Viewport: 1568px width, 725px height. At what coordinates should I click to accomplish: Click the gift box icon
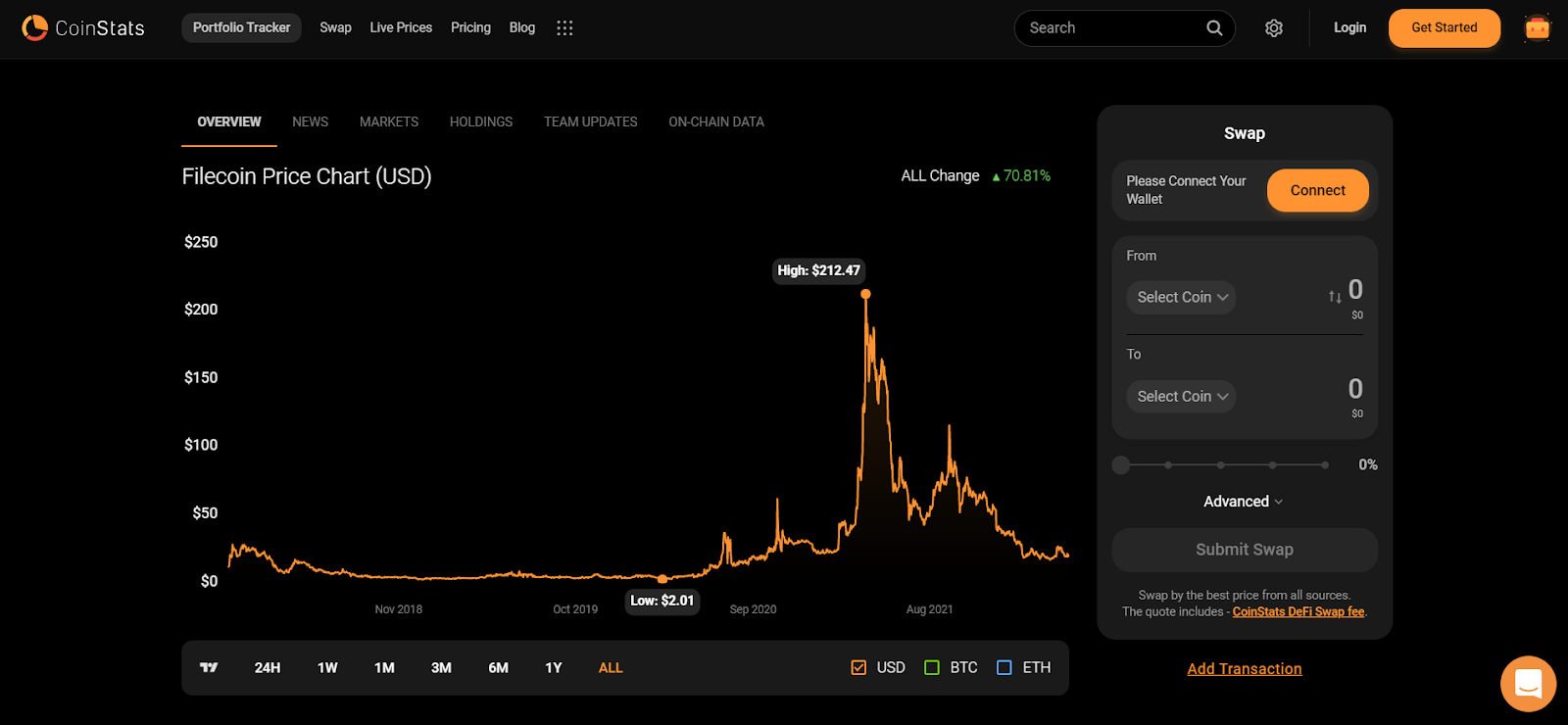pos(1538,27)
